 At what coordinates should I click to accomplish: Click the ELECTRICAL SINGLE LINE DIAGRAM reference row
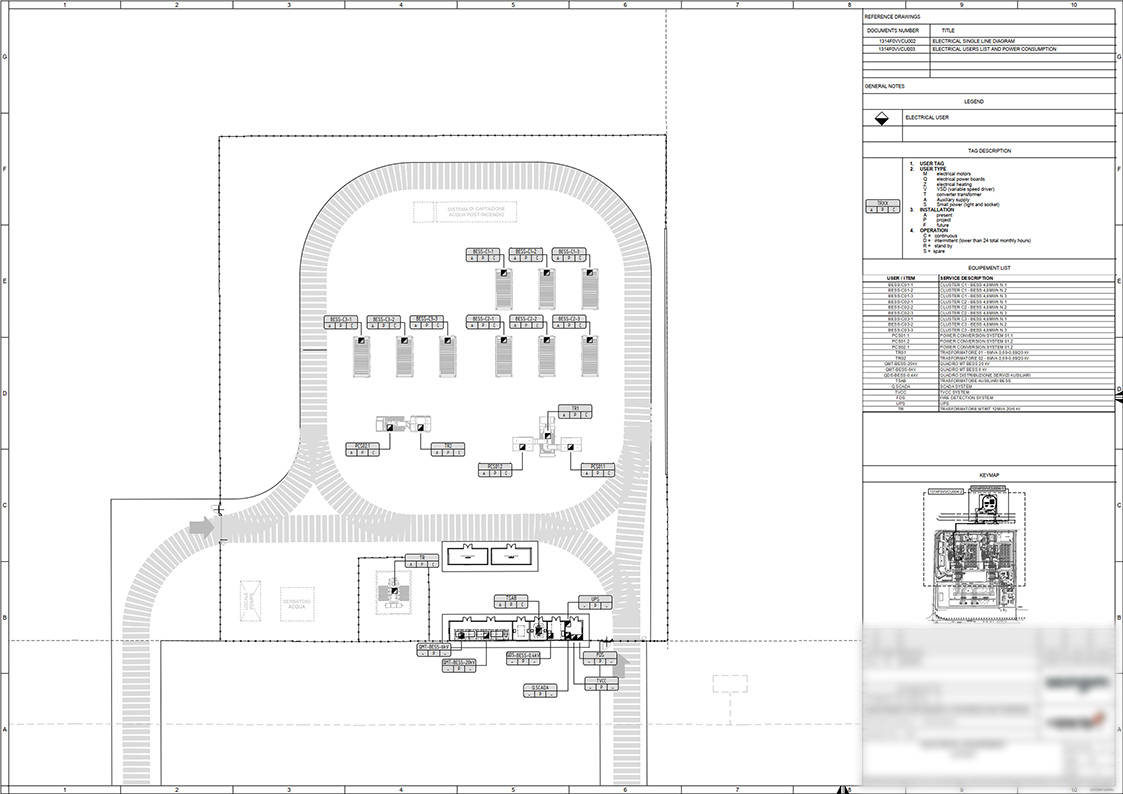pyautogui.click(x=988, y=42)
